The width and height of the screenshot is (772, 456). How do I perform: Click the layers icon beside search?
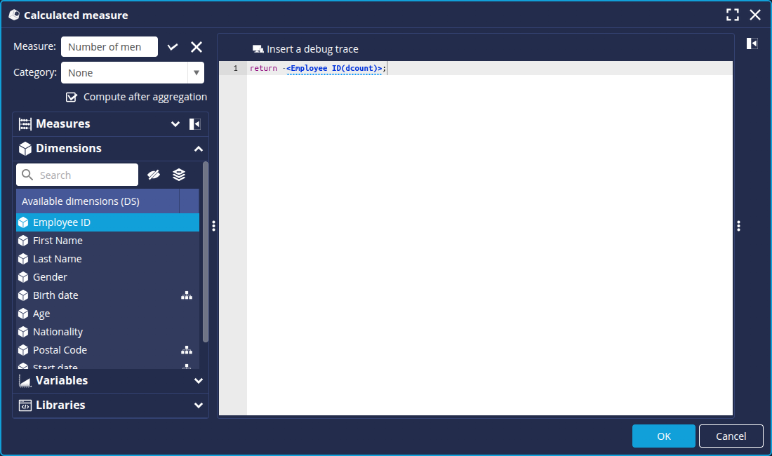179,175
